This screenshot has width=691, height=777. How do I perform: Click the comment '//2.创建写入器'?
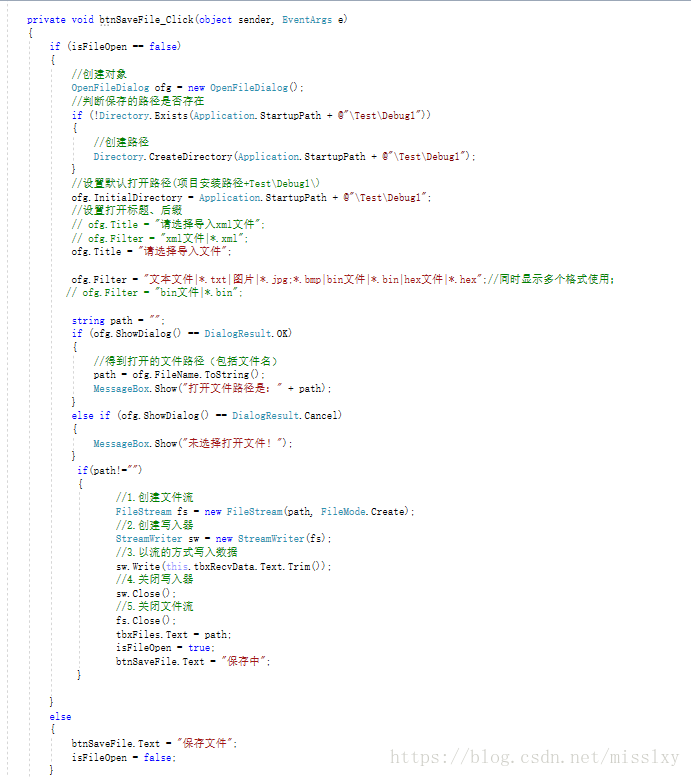click(x=154, y=525)
